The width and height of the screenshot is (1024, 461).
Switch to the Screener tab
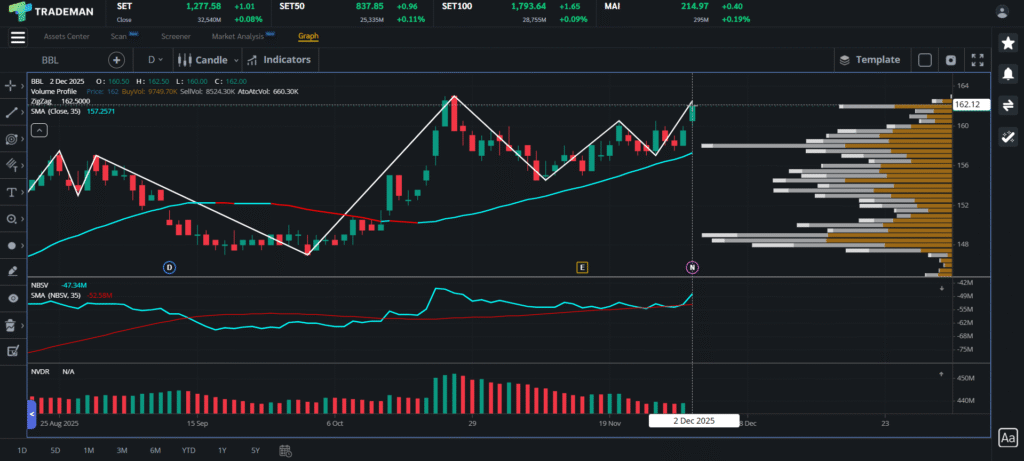pyautogui.click(x=175, y=36)
